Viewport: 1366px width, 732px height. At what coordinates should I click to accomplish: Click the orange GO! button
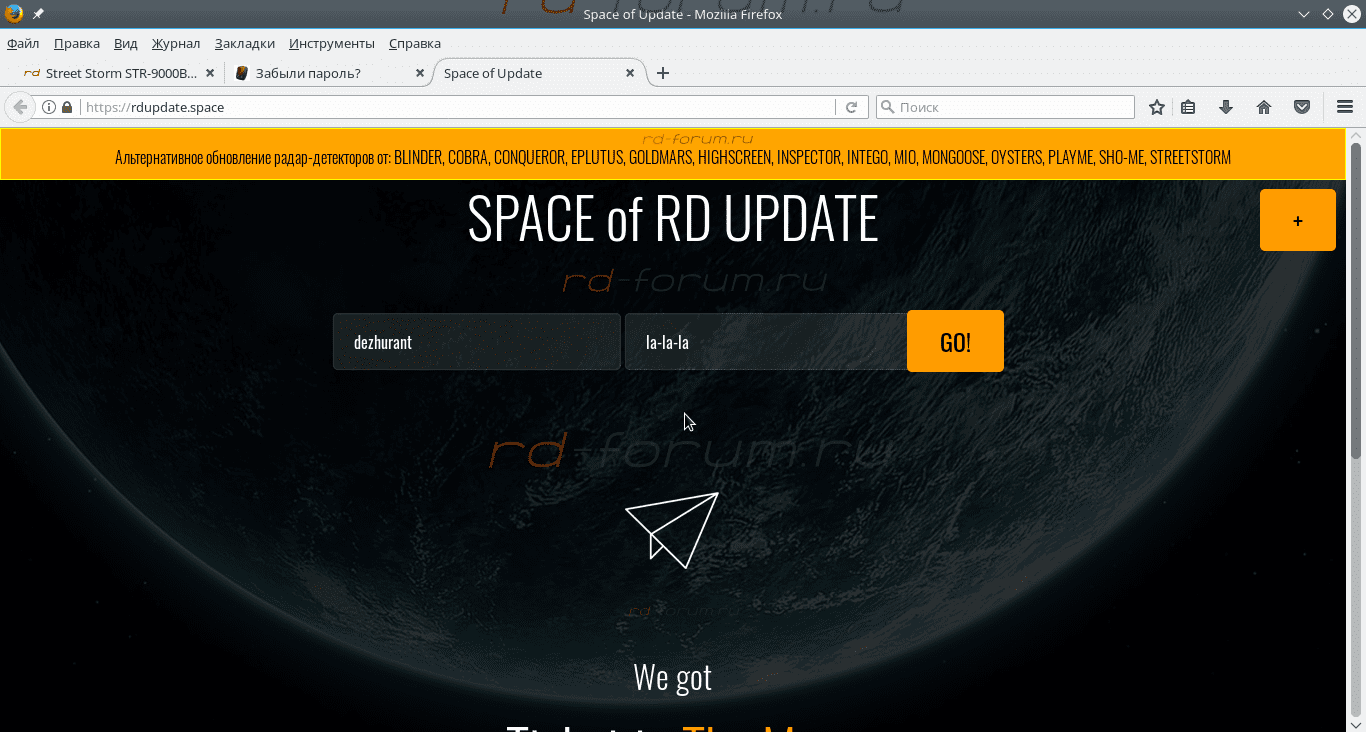coord(955,342)
